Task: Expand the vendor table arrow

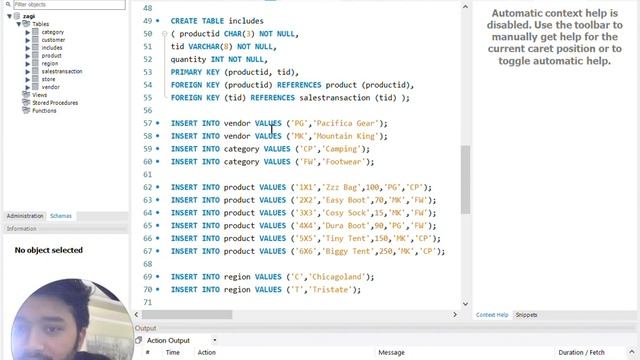Action: click(28, 87)
